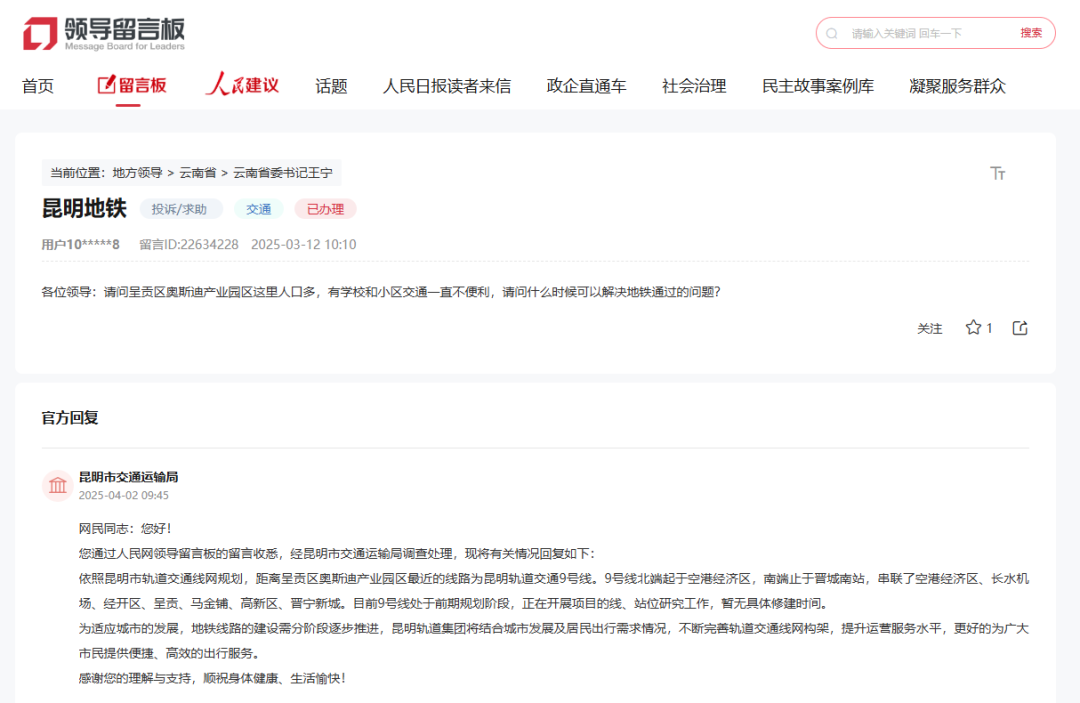Select 社会治理 in the navigation
The height and width of the screenshot is (703, 1080).
click(692, 85)
